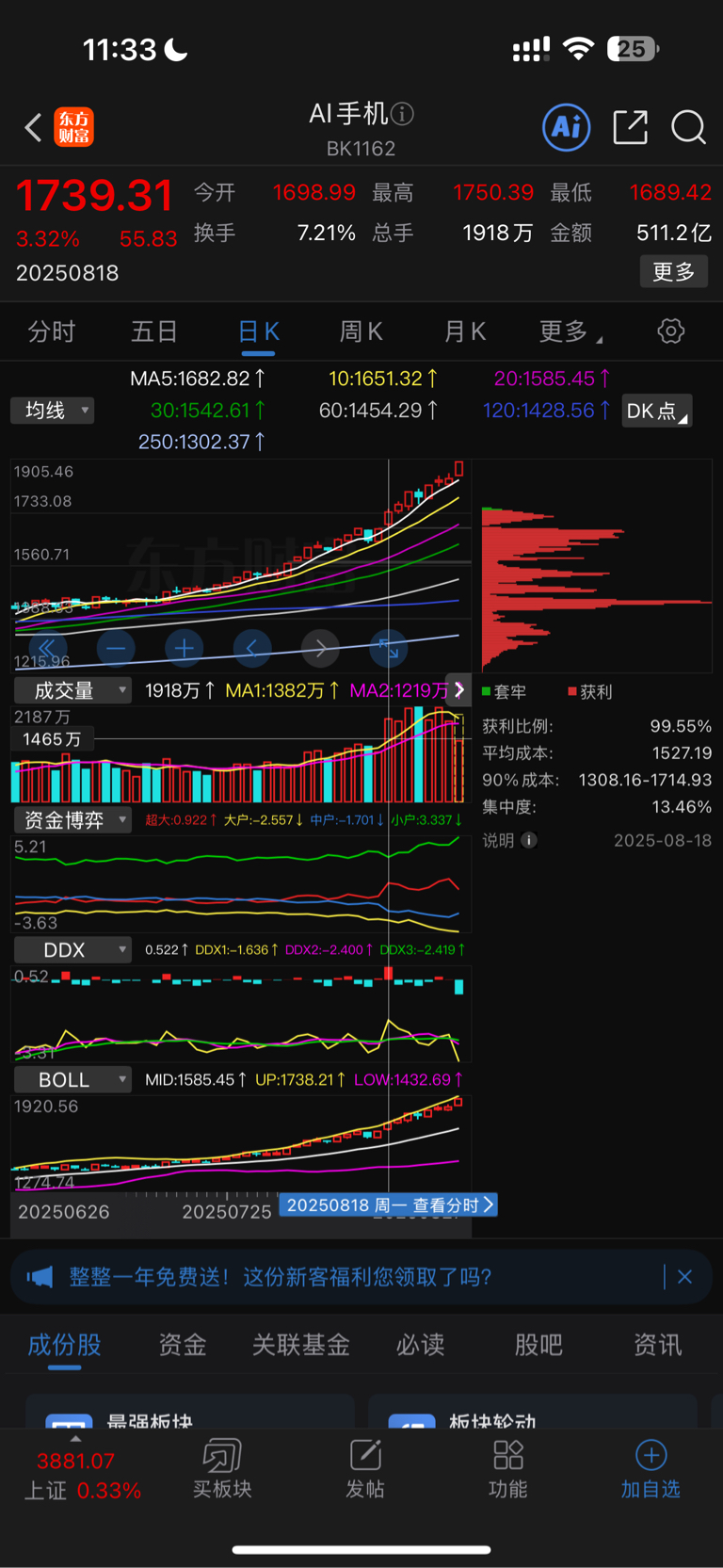Open the search magnifier icon

click(x=688, y=127)
